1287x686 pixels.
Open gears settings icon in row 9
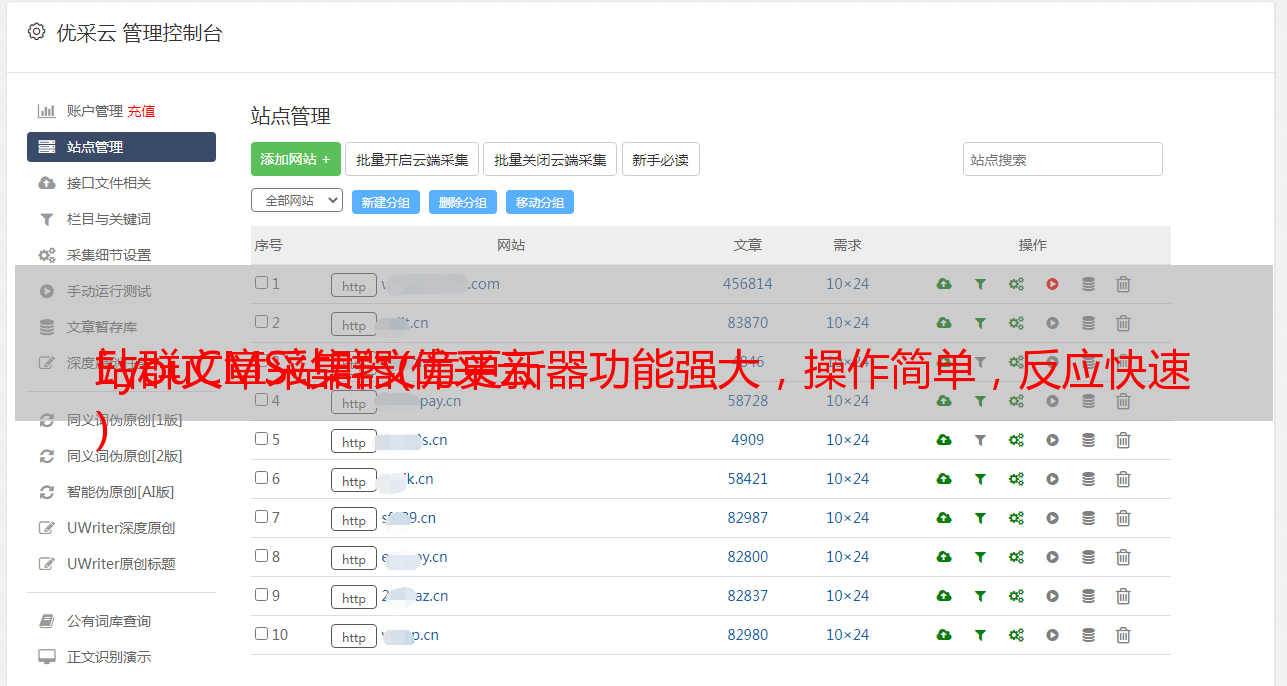(1016, 596)
